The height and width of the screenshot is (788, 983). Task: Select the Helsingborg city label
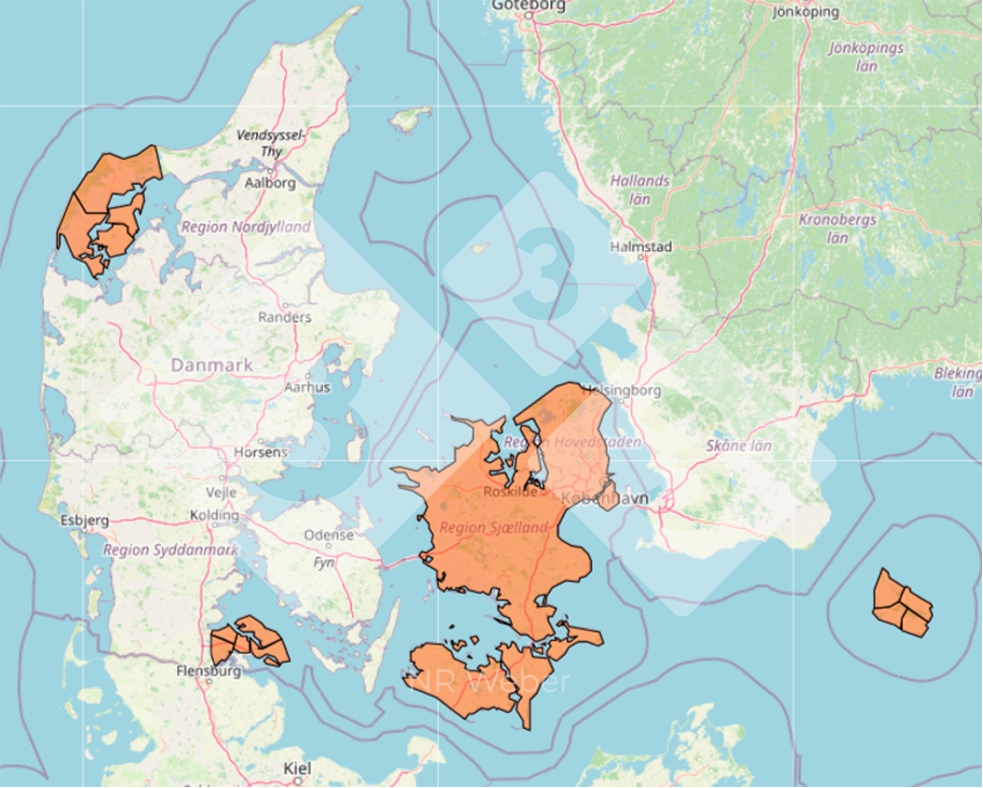[621, 391]
